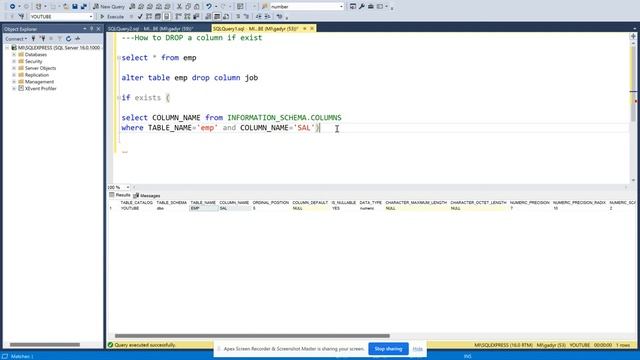Image resolution: width=640 pixels, height=360 pixels.
Task: Click the editor split handle above the scrollbar
Action: click(633, 36)
